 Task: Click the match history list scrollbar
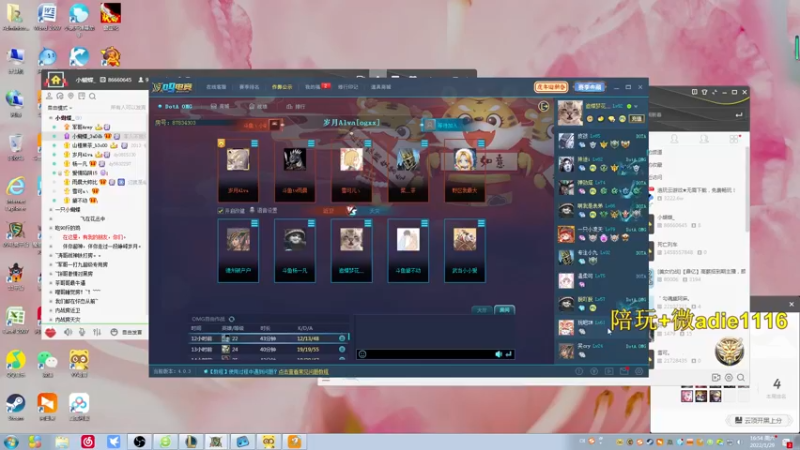pos(348,337)
